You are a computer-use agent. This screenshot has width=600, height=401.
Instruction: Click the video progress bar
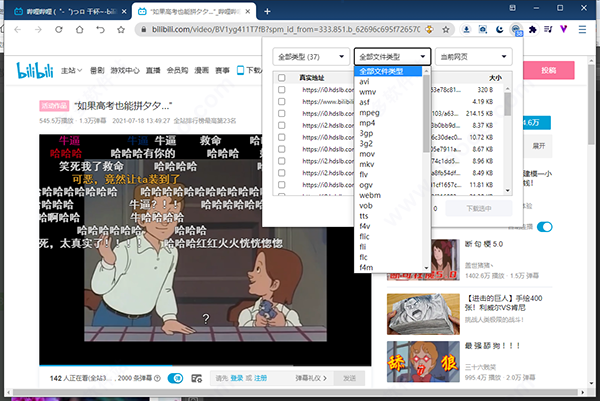205,365
